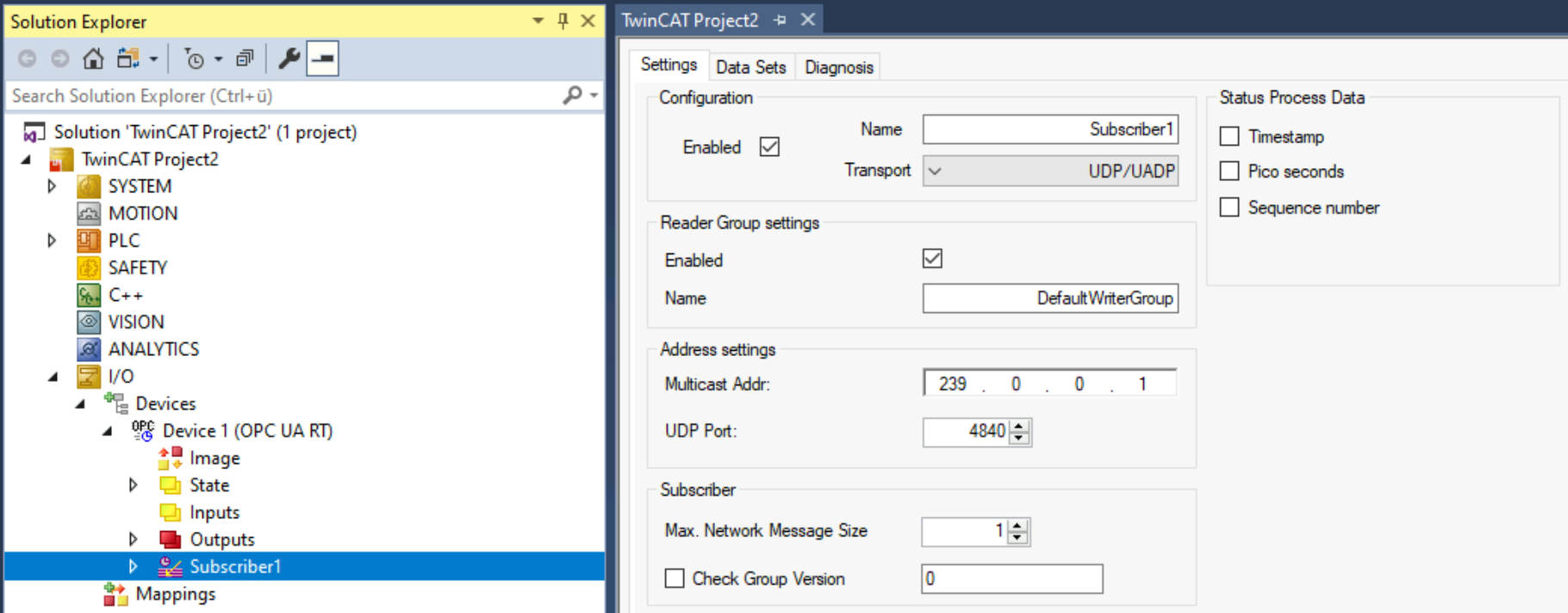The width and height of the screenshot is (1568, 613).
Task: Expand the State node arrow
Action: pos(134,485)
